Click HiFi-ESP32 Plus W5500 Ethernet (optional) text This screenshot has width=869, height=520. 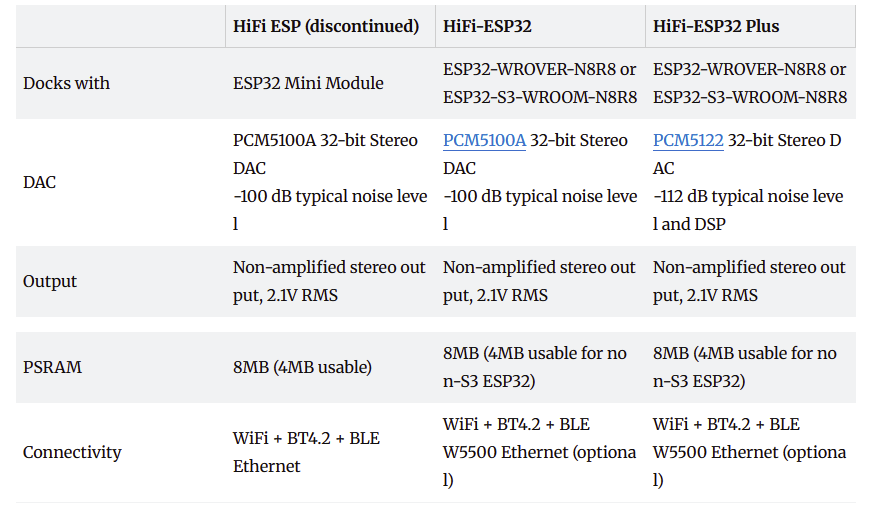(x=749, y=453)
